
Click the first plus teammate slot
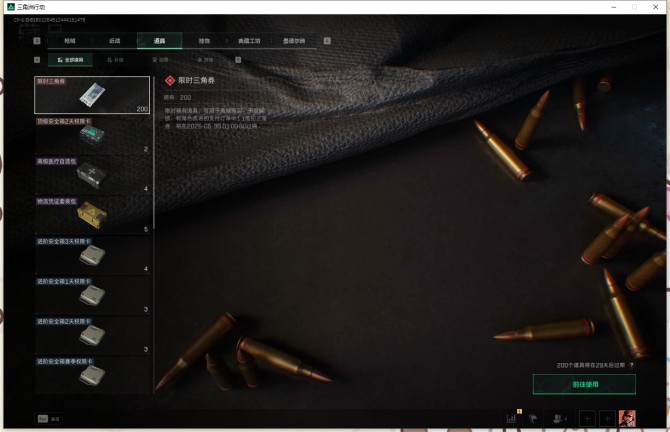[587, 419]
